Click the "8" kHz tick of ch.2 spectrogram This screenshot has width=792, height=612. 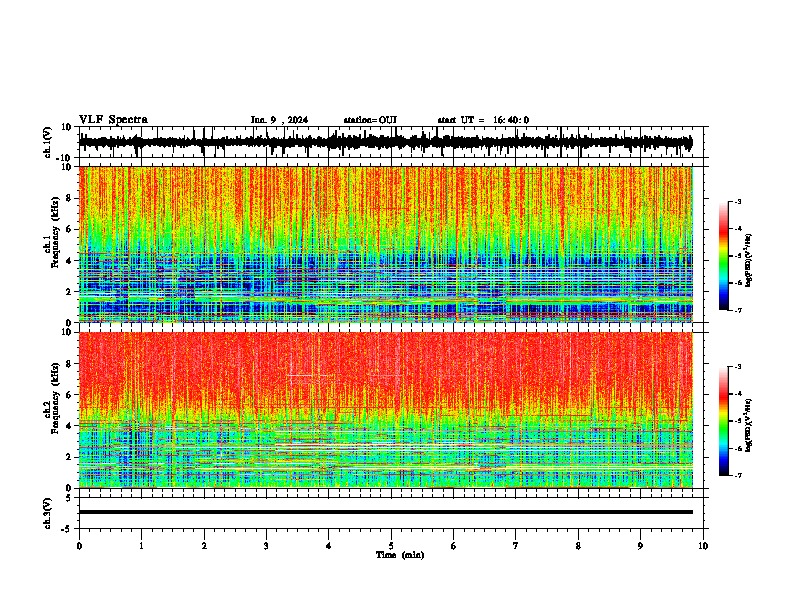(69, 364)
